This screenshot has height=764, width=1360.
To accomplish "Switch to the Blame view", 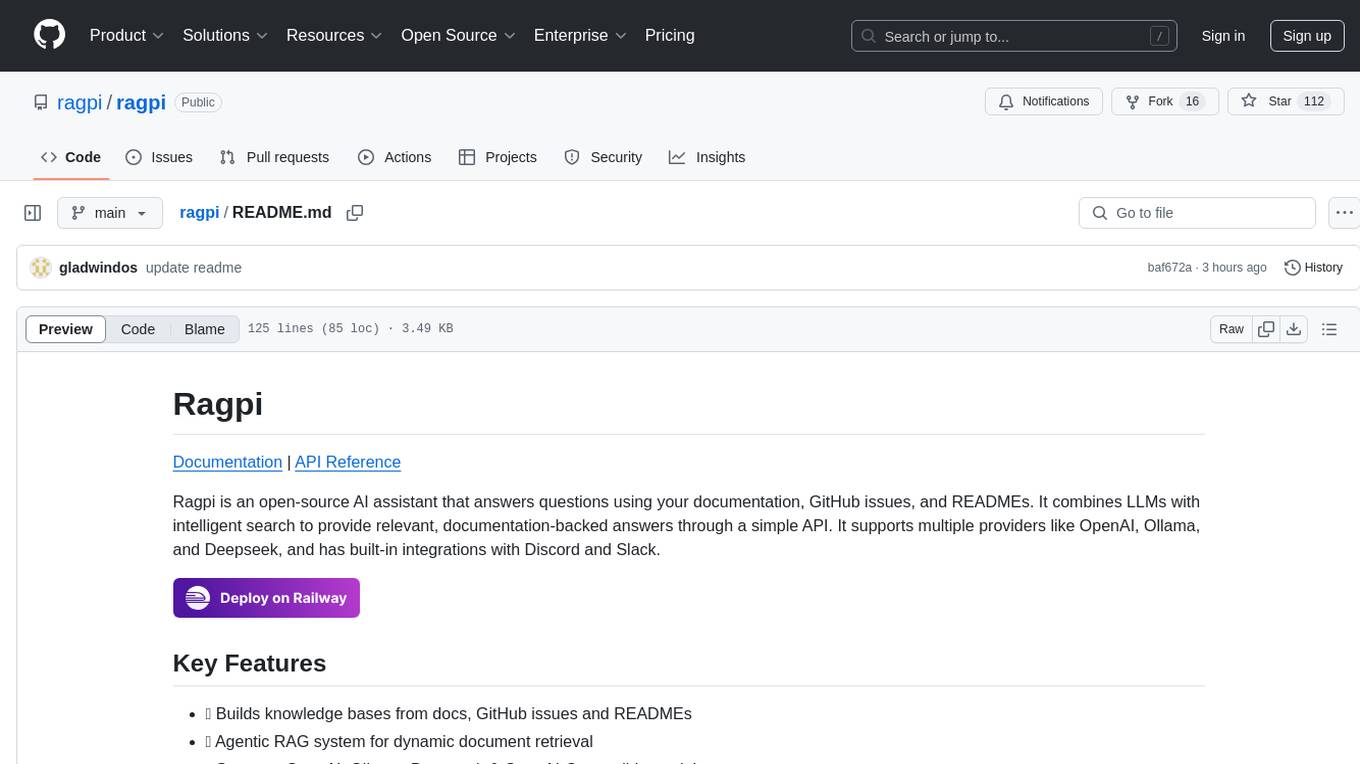I will (x=205, y=329).
